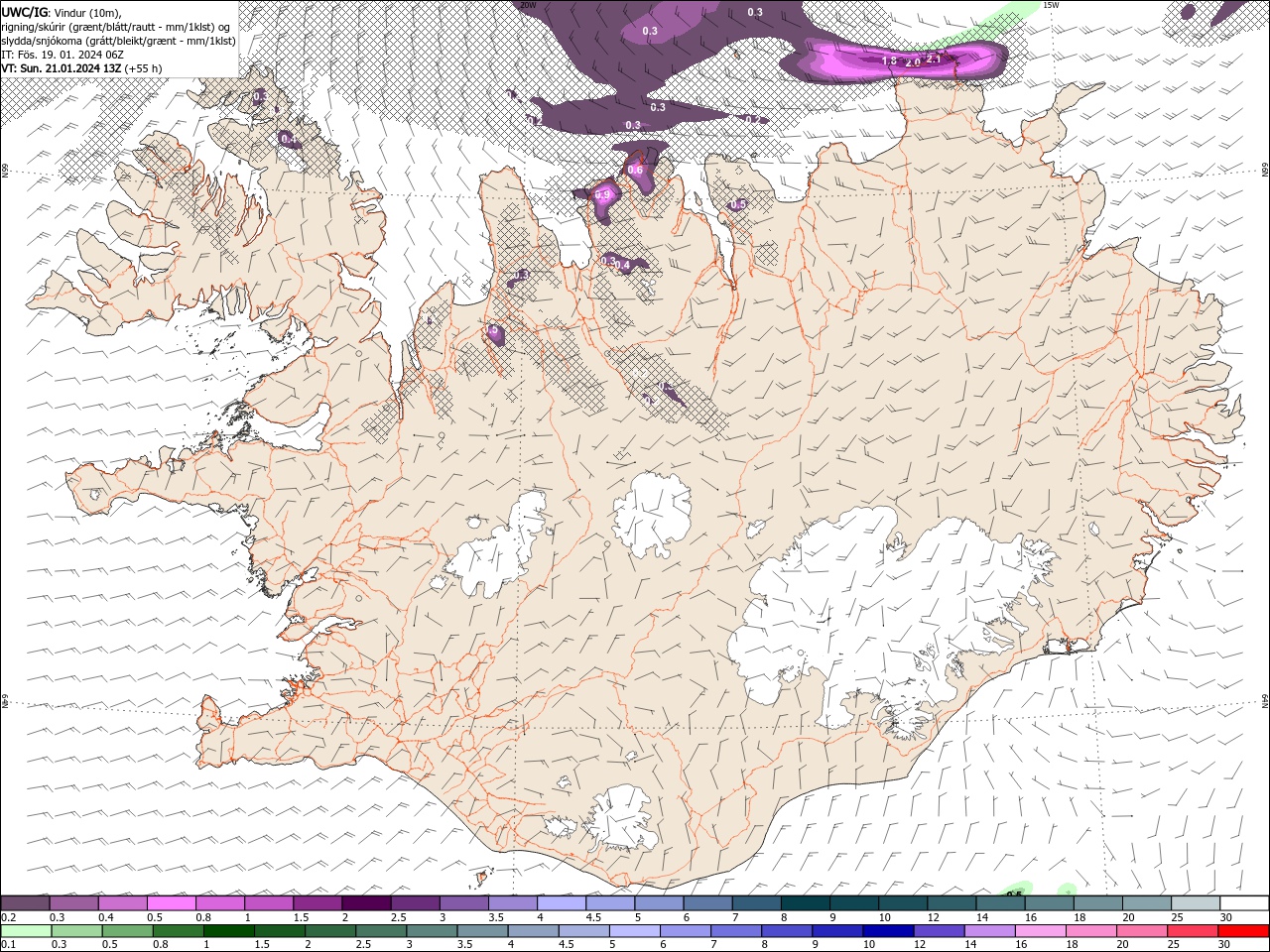Pick the lower legend green swatch at 0.5
This screenshot has height=952, width=1270.
point(127,931)
